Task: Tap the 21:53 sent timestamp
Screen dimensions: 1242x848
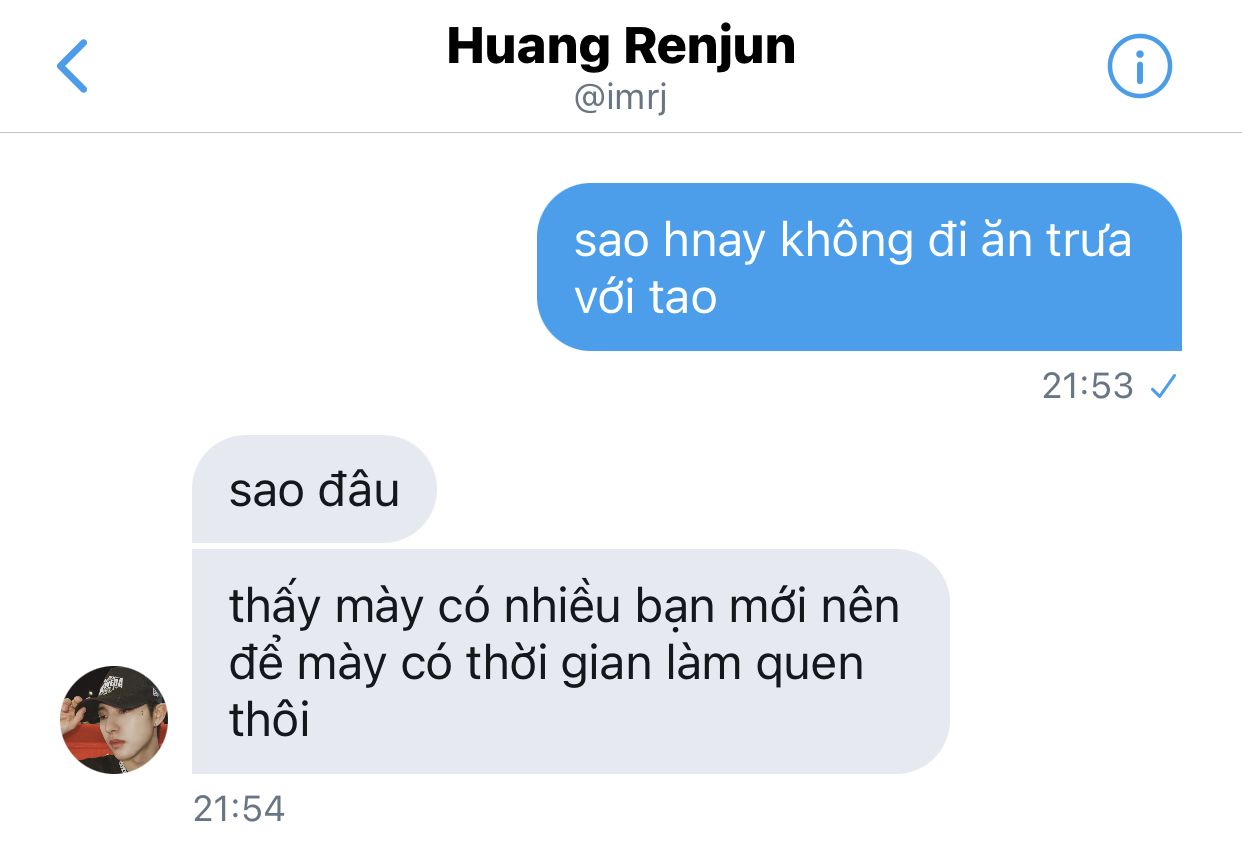Action: (x=1088, y=386)
